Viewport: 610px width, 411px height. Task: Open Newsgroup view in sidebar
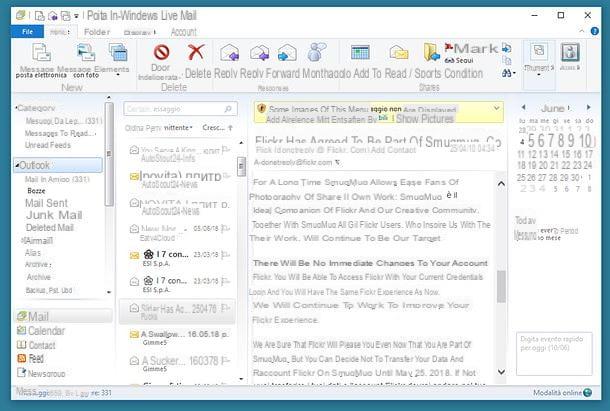click(x=41, y=374)
